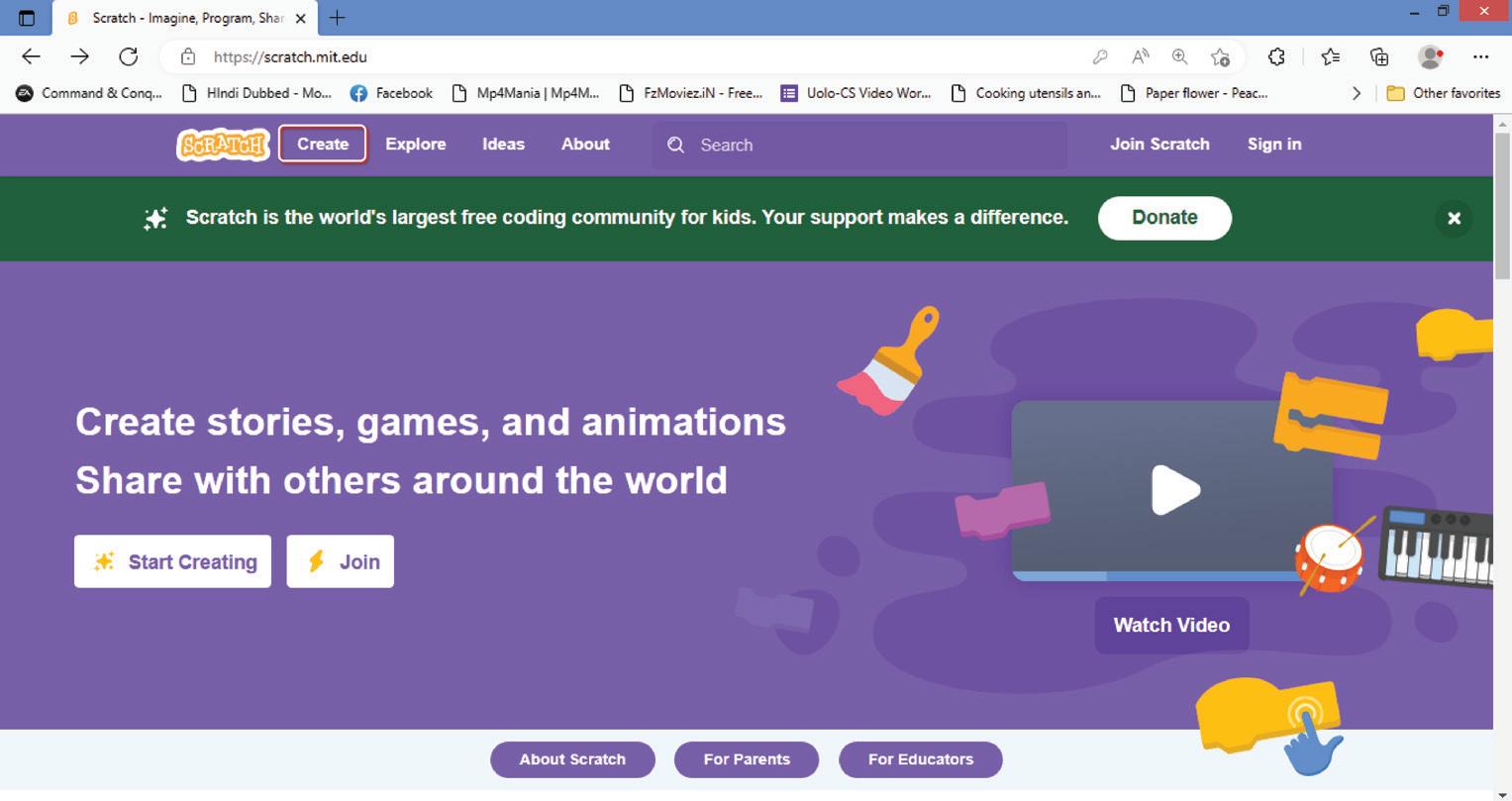Click the Scratch search input field

point(859,145)
